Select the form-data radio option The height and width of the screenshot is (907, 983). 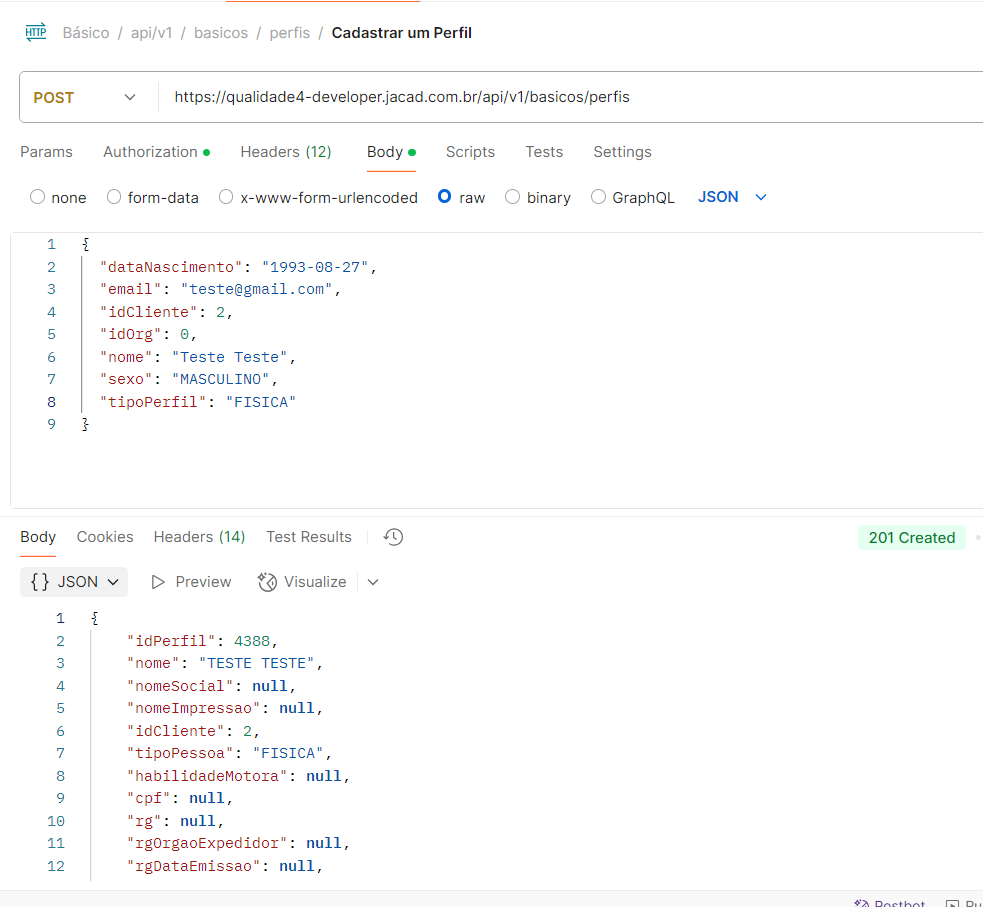tap(113, 197)
